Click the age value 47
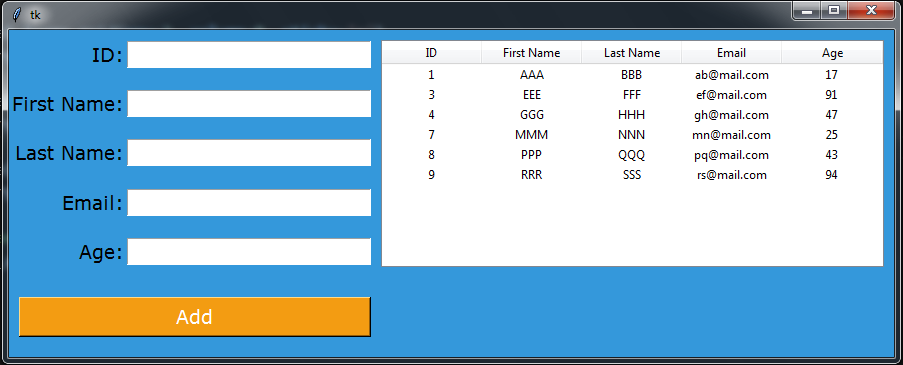Viewport: 903px width, 365px height. (x=831, y=115)
